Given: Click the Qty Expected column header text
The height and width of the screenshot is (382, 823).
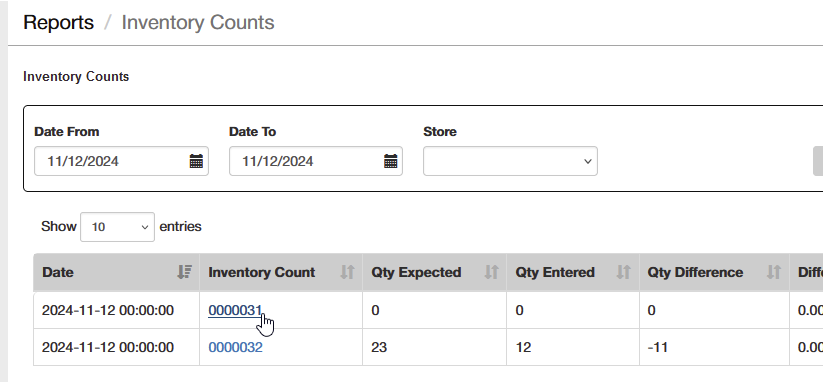Looking at the screenshot, I should click(x=416, y=272).
